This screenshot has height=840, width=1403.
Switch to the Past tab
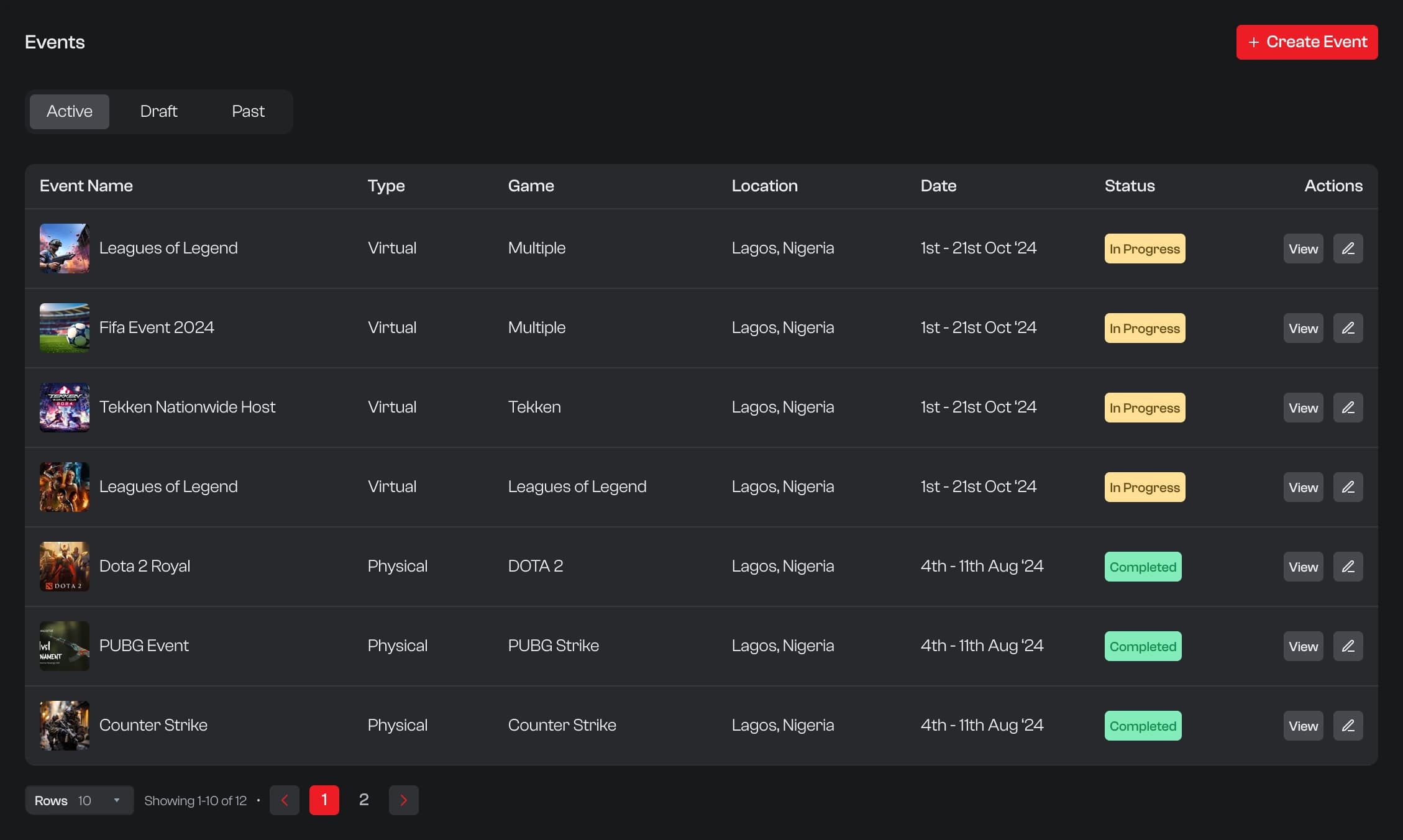[248, 111]
